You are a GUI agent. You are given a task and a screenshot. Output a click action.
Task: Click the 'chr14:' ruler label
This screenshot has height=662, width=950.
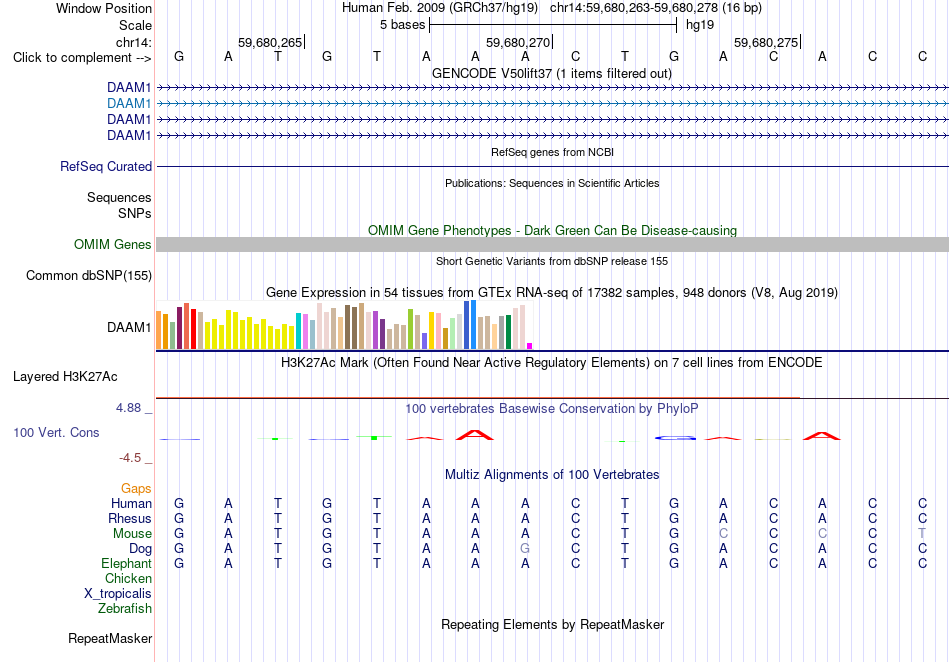133,42
